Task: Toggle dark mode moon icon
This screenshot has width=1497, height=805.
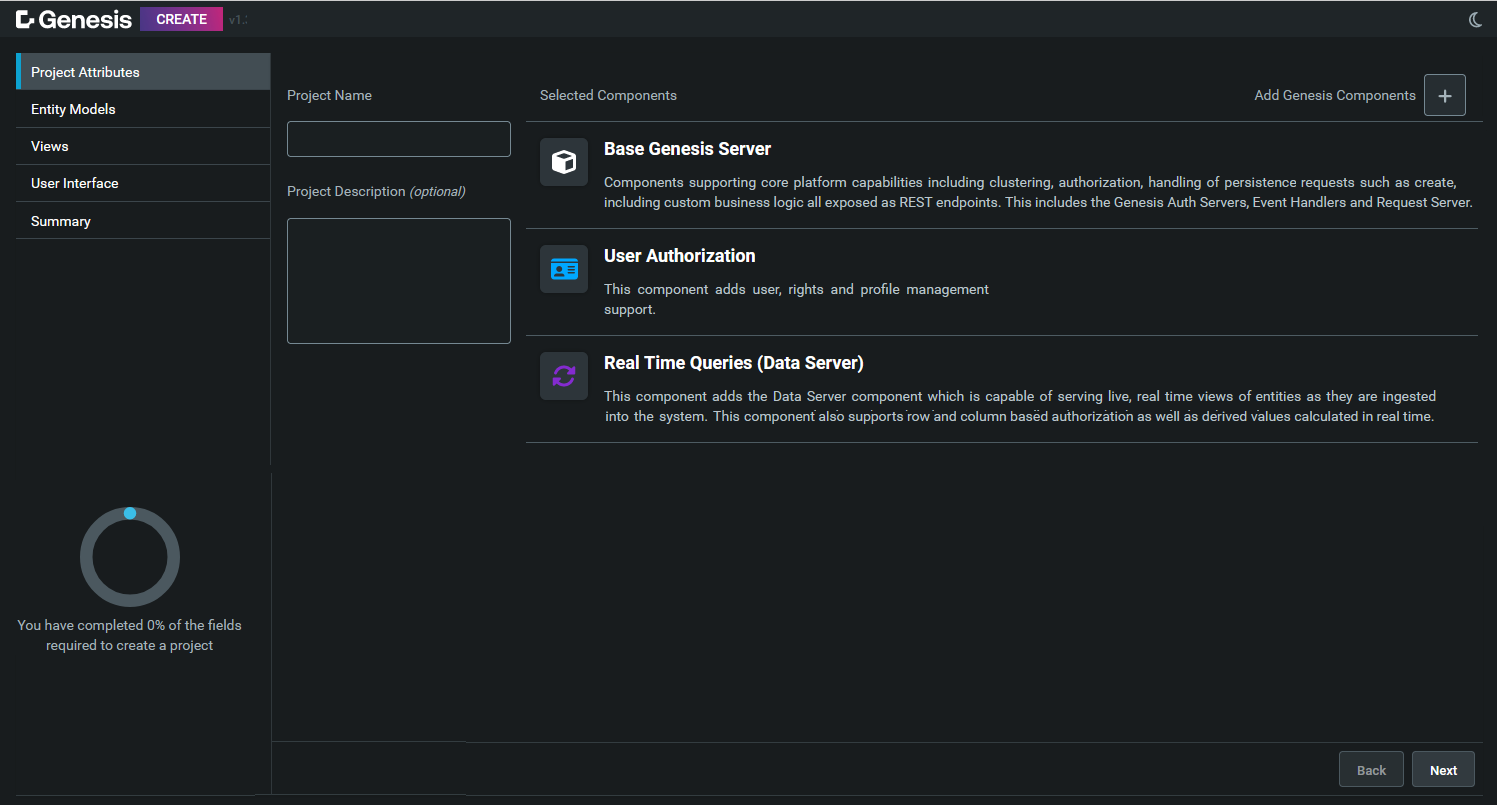Action: pyautogui.click(x=1475, y=19)
